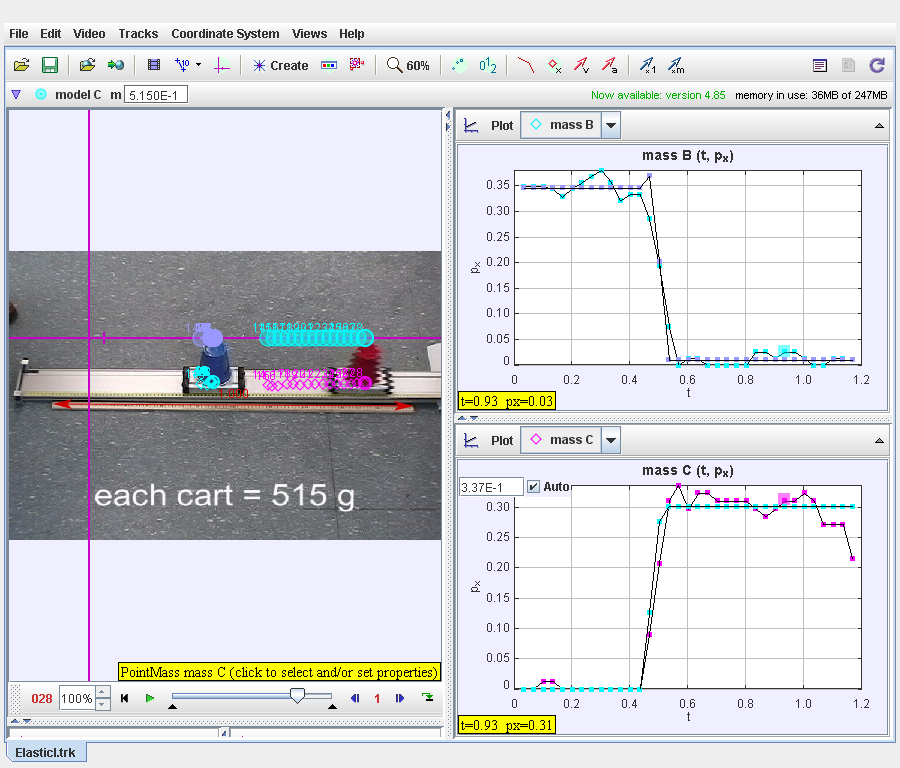Save the project using the floppy disk icon
Image resolution: width=900 pixels, height=768 pixels.
[x=49, y=65]
